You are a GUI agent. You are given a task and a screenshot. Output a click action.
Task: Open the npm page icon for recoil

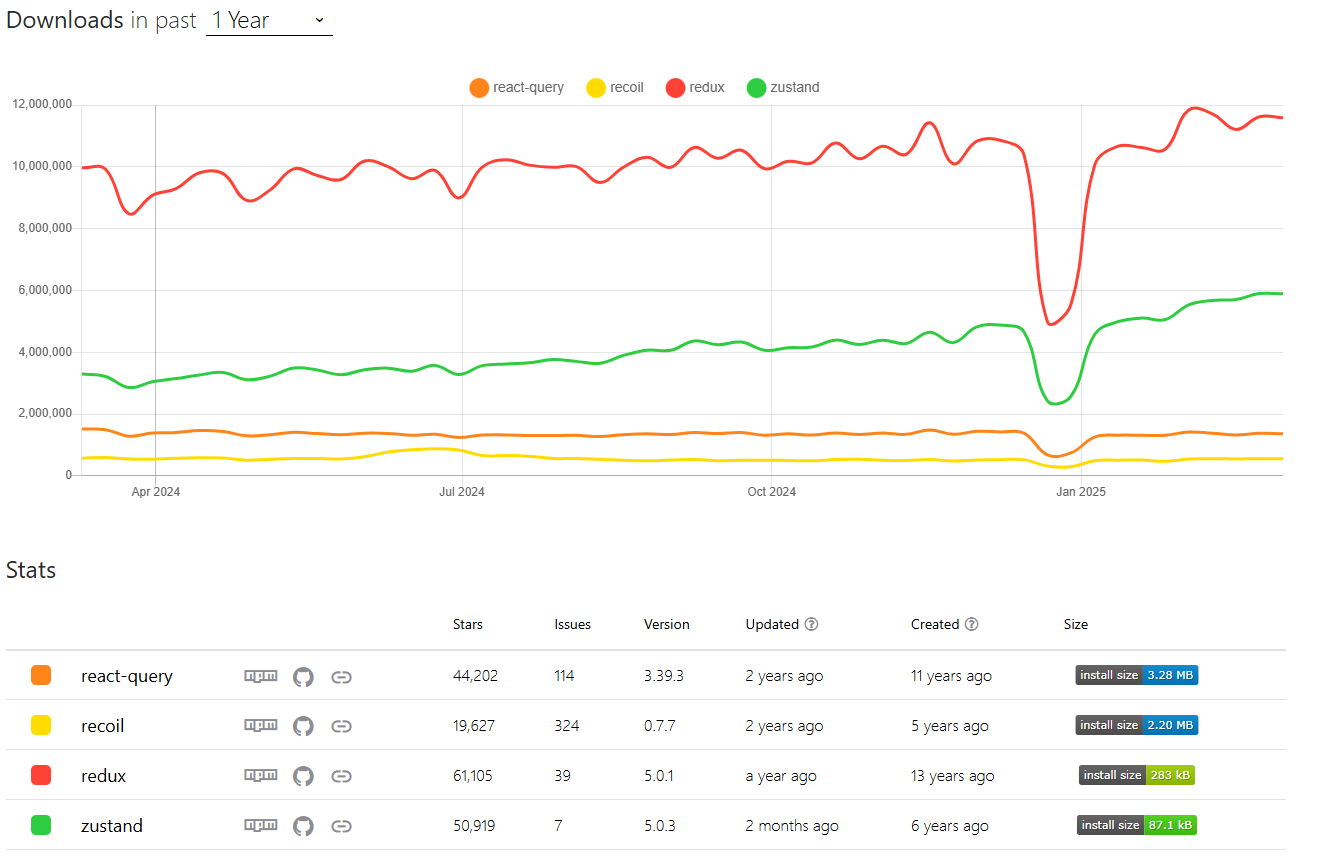pos(261,726)
